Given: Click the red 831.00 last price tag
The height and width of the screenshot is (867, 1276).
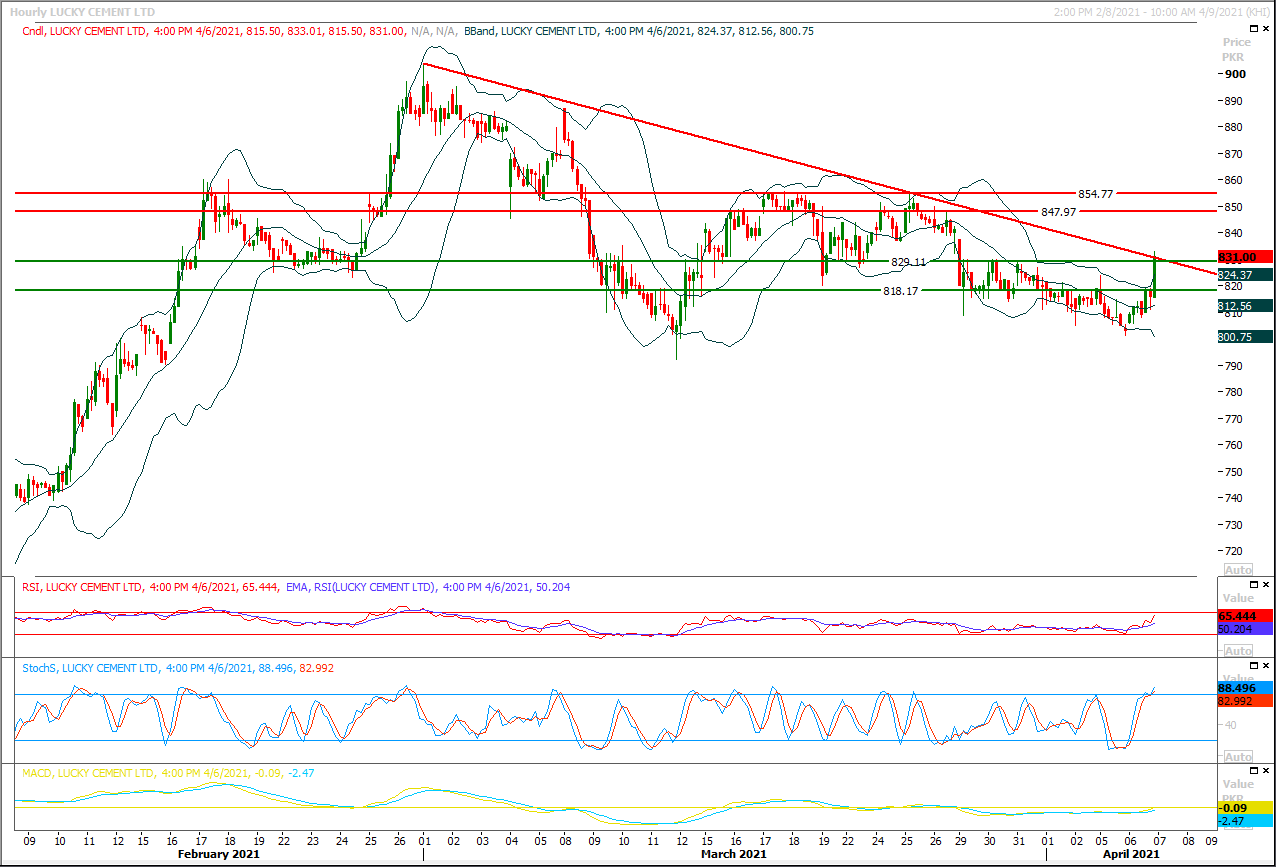Looking at the screenshot, I should point(1245,257).
